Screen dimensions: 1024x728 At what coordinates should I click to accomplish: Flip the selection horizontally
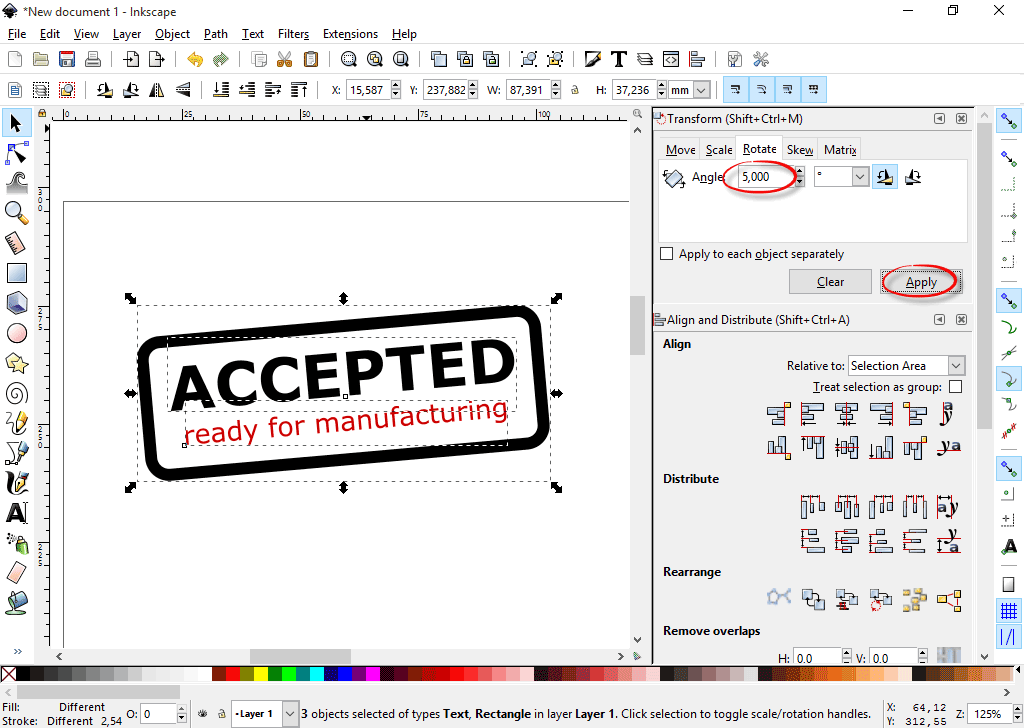(156, 90)
